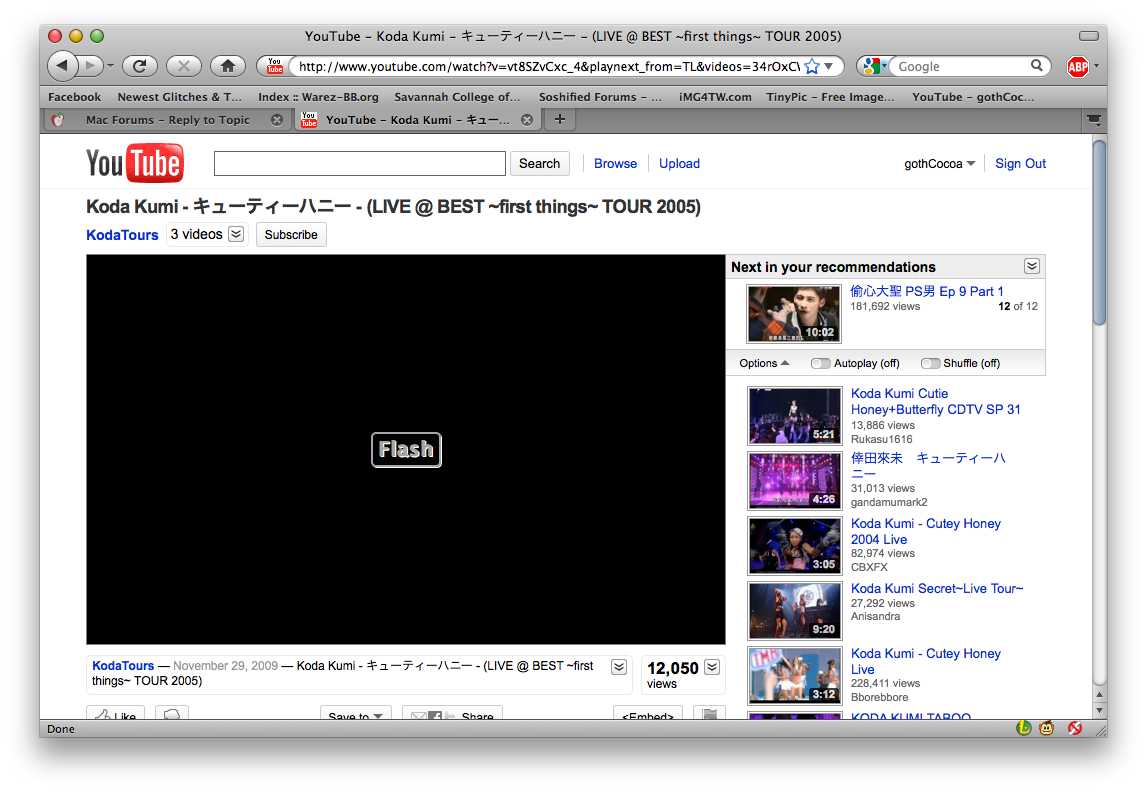
Task: Bookmark this page with the star icon
Action: click(811, 67)
